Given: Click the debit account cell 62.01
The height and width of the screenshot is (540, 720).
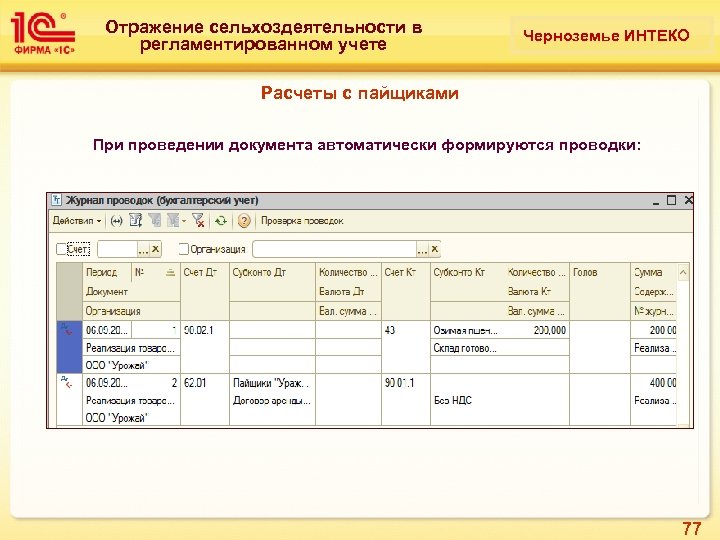Looking at the screenshot, I should 205,382.
